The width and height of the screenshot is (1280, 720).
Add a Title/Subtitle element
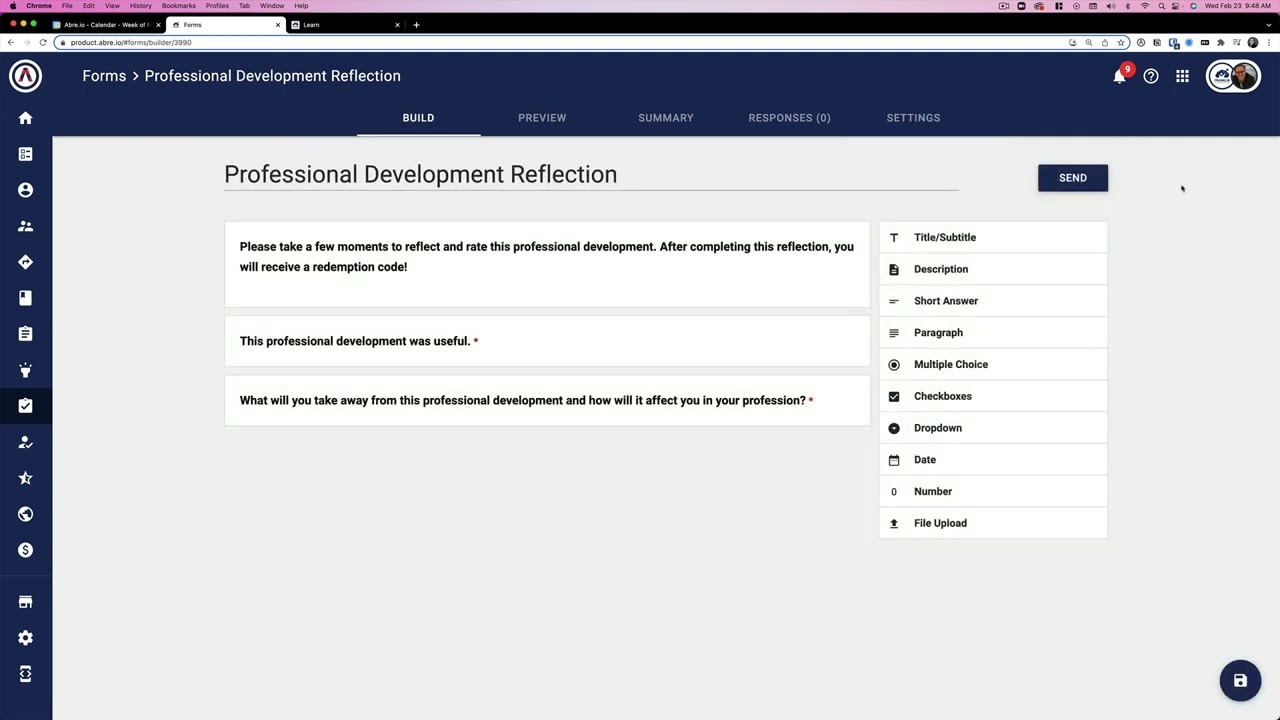(993, 237)
